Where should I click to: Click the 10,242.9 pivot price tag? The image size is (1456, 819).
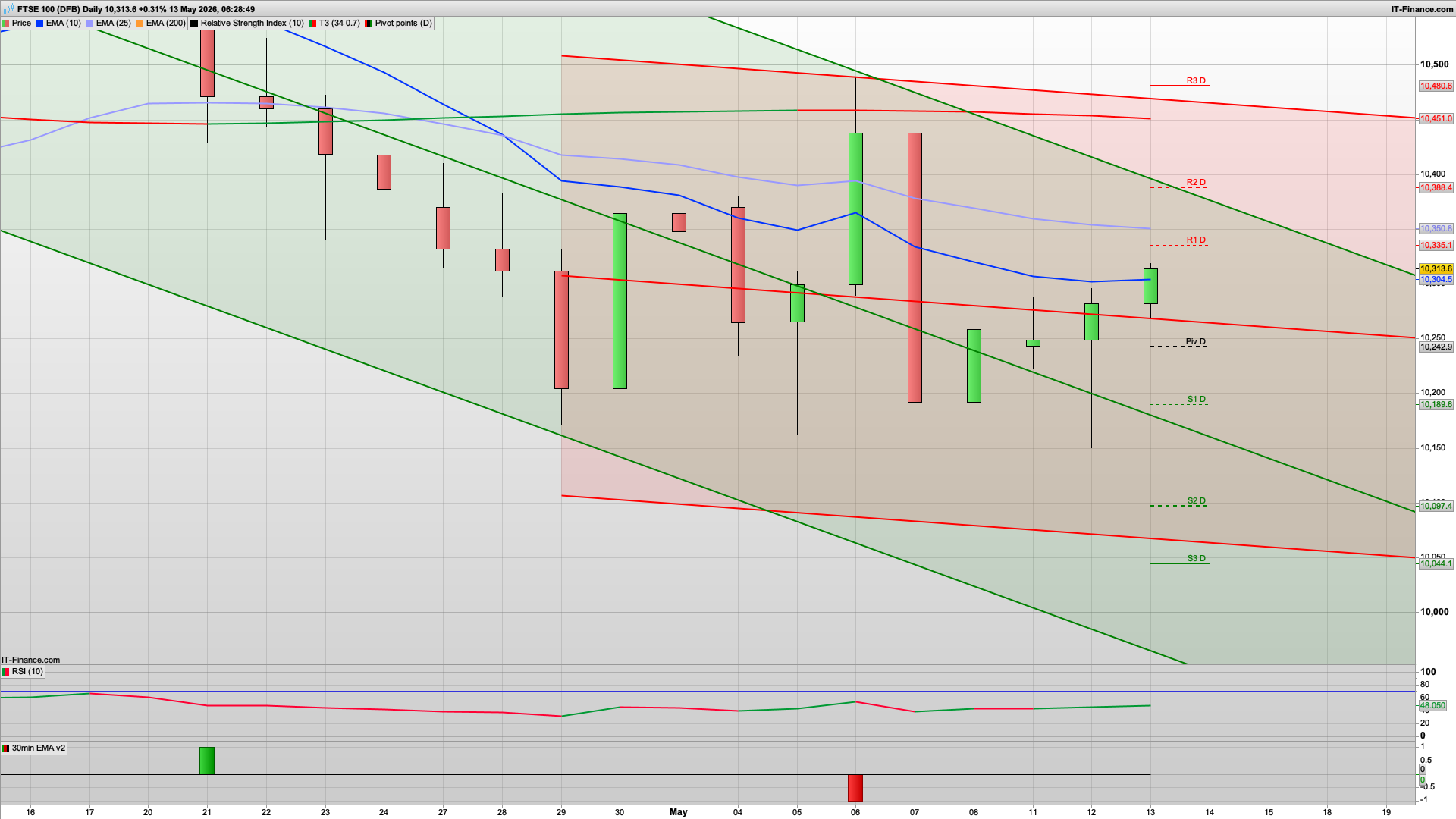pos(1436,347)
